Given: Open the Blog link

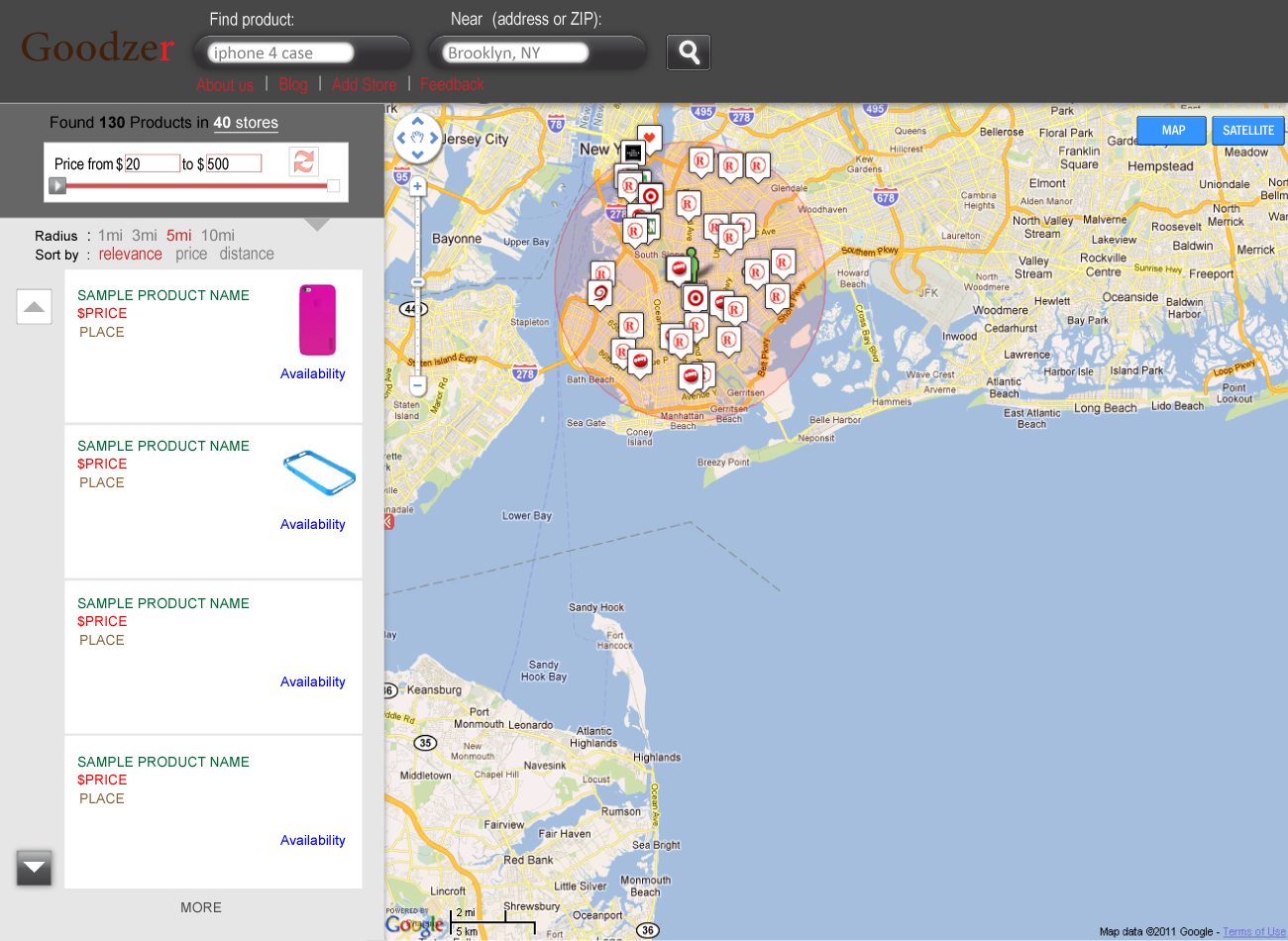Looking at the screenshot, I should click(x=293, y=84).
